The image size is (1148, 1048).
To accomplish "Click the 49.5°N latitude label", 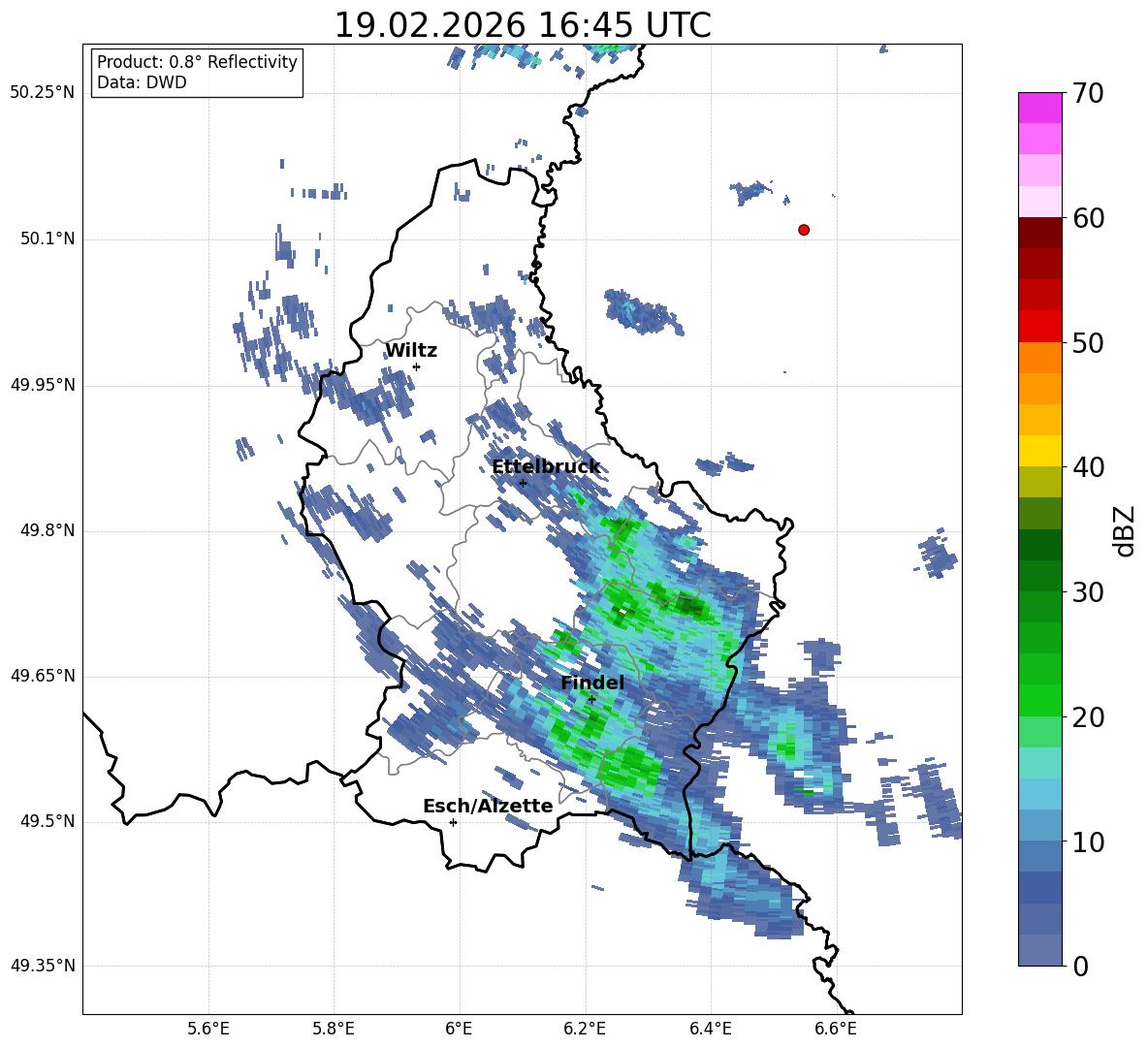I will [48, 822].
